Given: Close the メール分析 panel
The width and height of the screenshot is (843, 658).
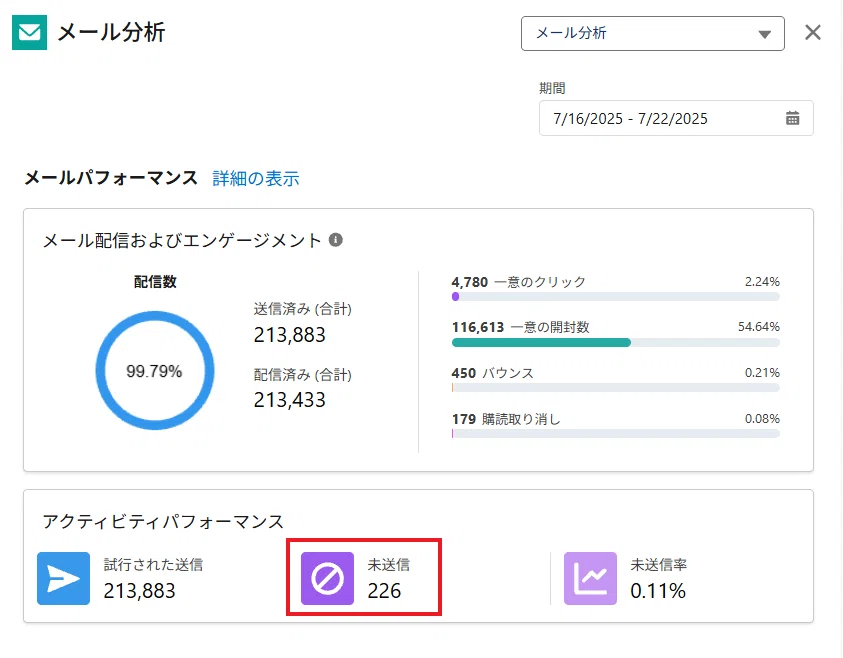Looking at the screenshot, I should tap(813, 32).
